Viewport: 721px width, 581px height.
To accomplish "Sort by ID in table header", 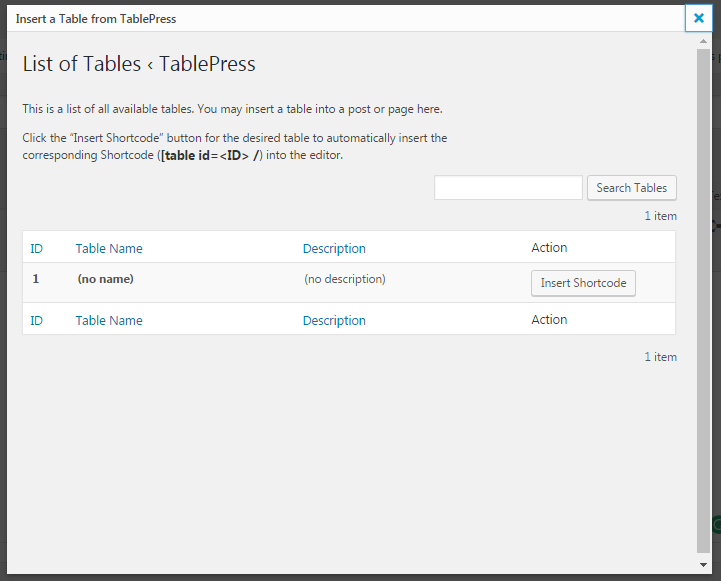I will (36, 249).
